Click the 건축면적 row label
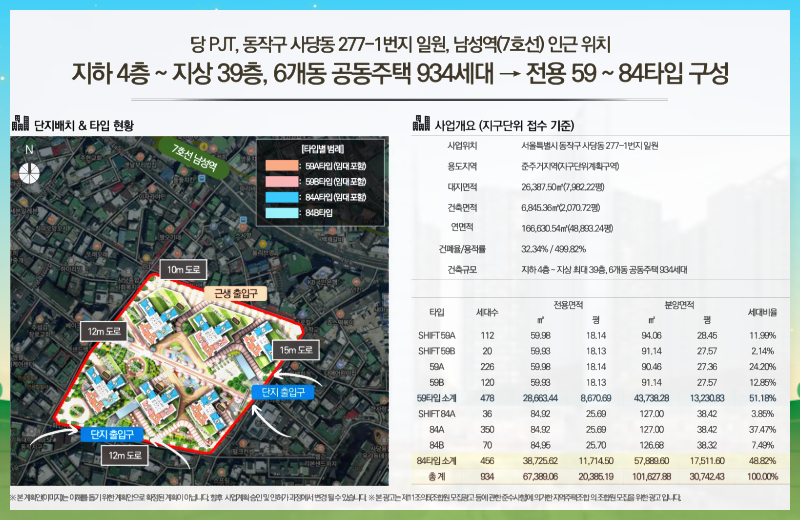This screenshot has width=800, height=520. (462, 208)
